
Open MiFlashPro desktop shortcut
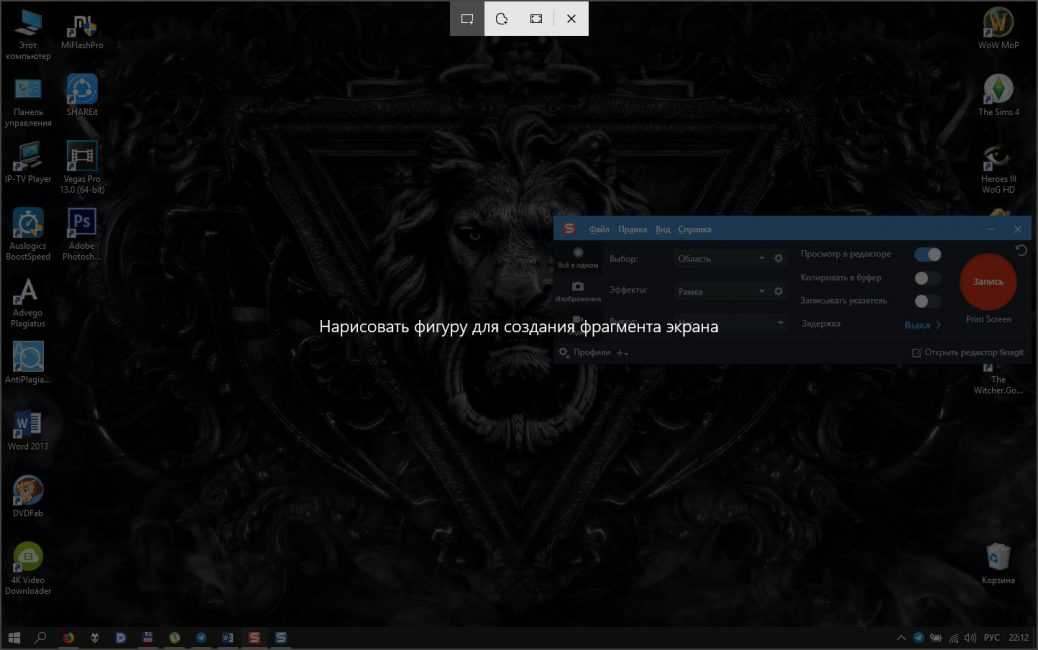(82, 31)
